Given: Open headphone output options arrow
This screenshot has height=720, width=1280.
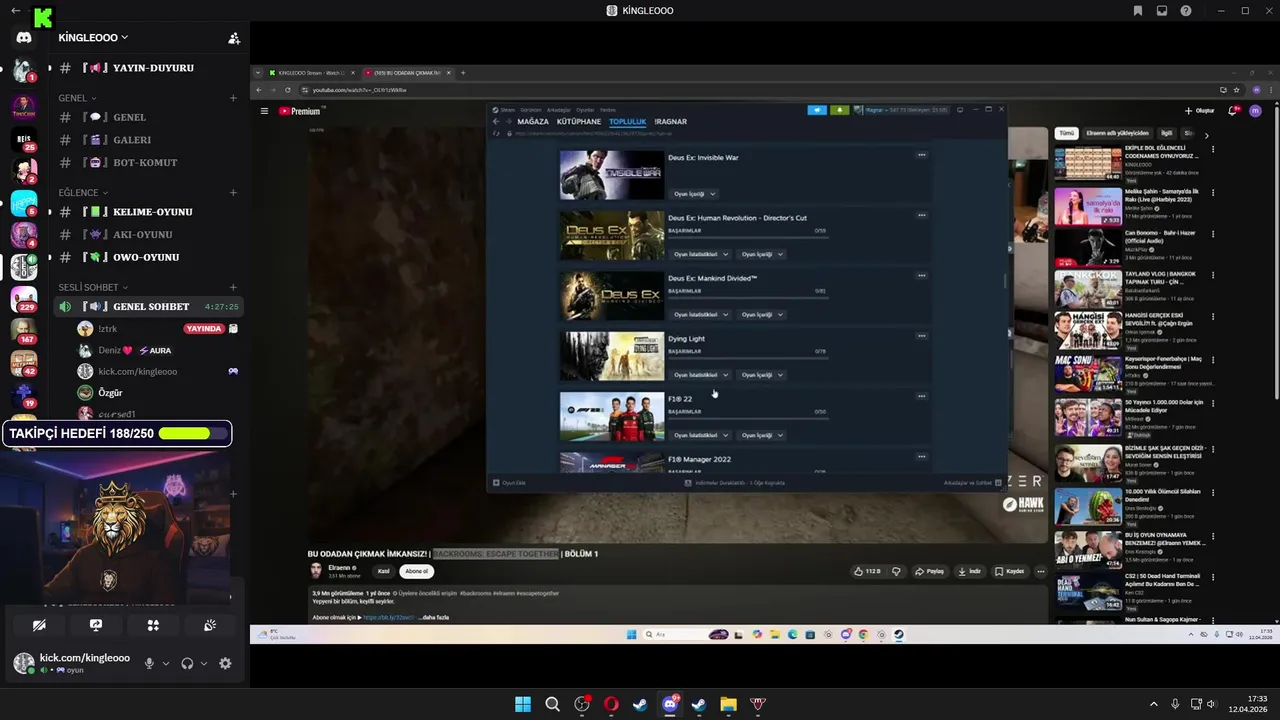Looking at the screenshot, I should 204,663.
